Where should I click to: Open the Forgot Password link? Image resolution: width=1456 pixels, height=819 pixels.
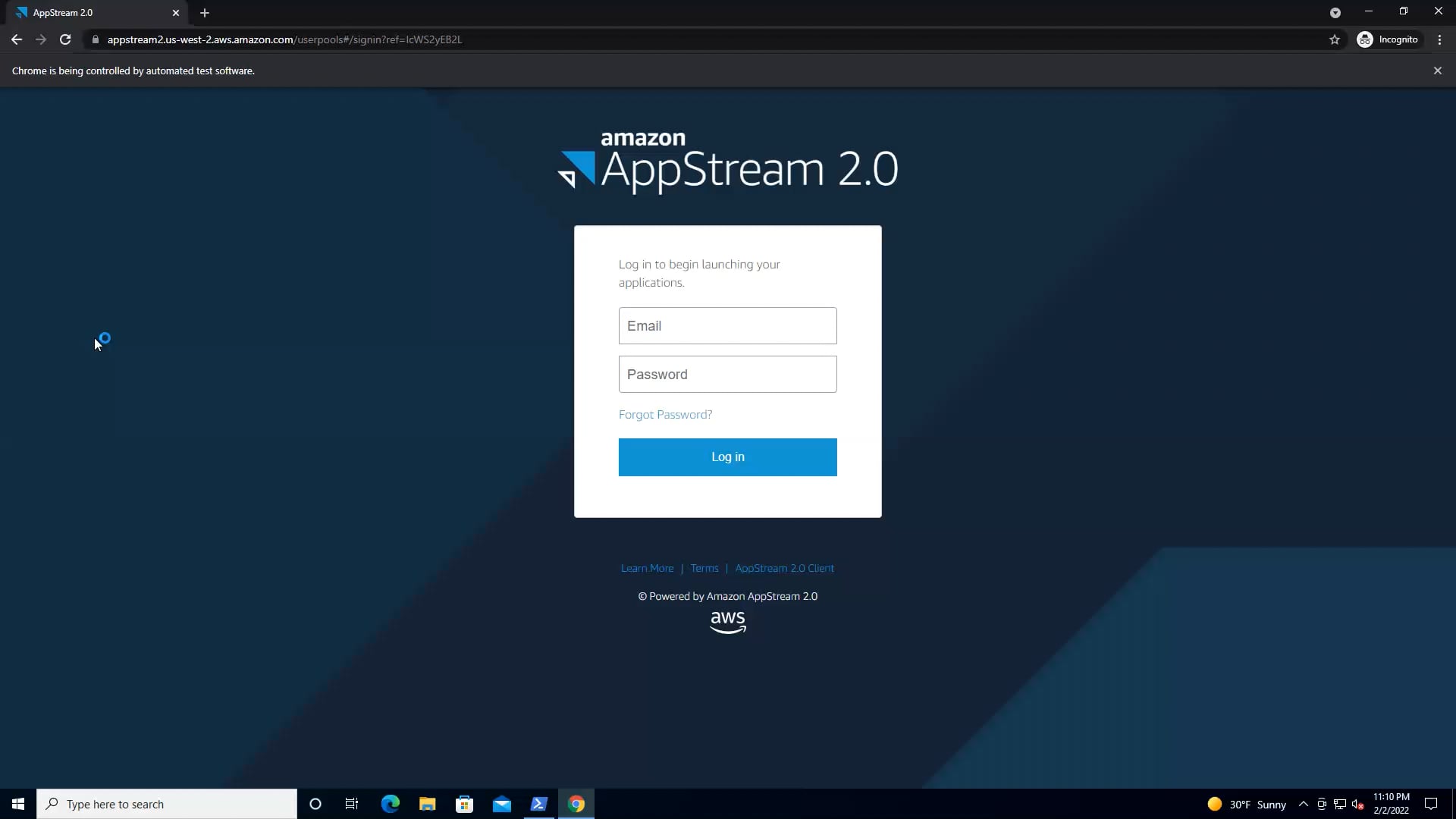coord(665,414)
